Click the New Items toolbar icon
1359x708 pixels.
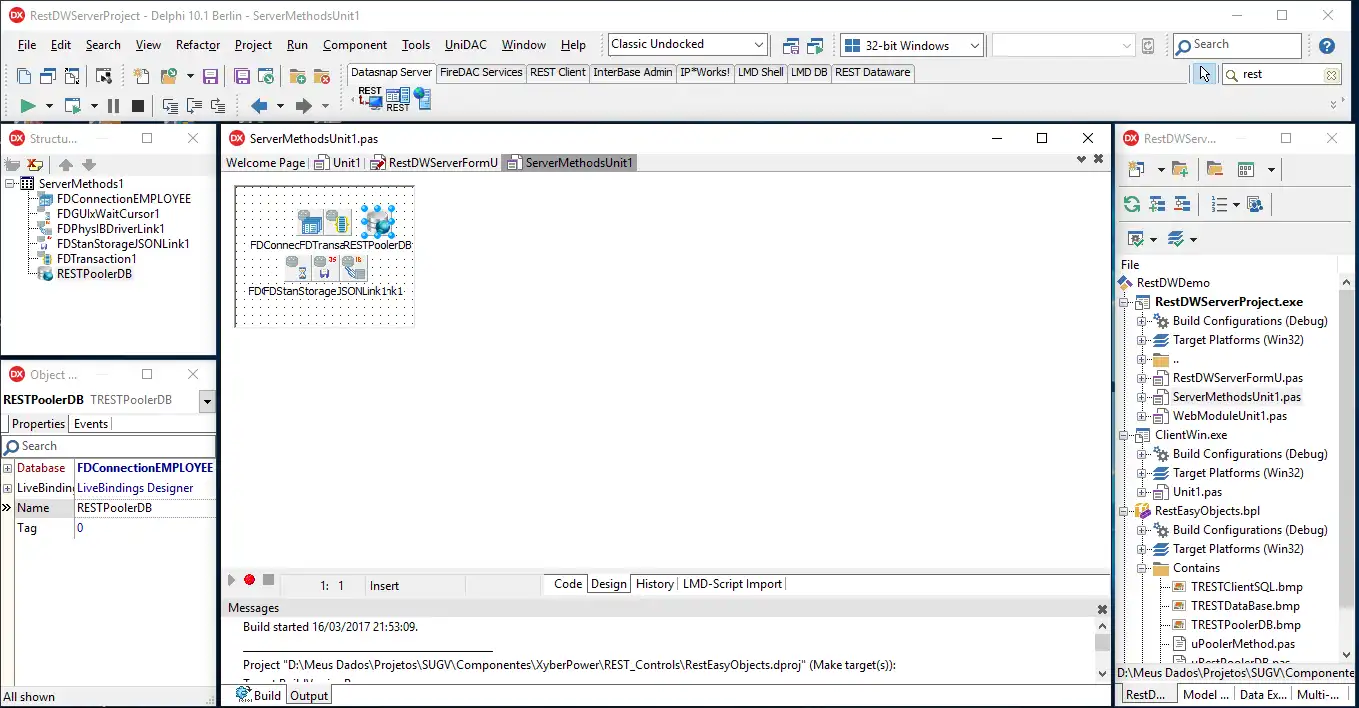[x=141, y=76]
